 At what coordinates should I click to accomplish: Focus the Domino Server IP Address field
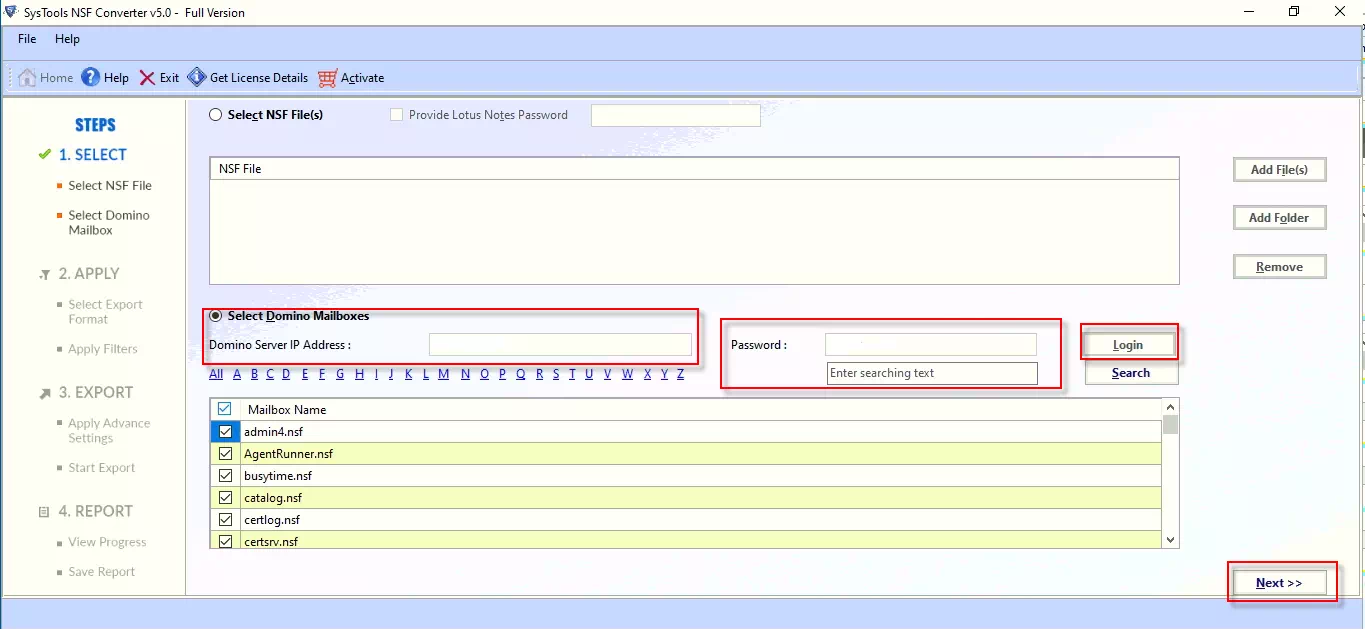click(560, 345)
